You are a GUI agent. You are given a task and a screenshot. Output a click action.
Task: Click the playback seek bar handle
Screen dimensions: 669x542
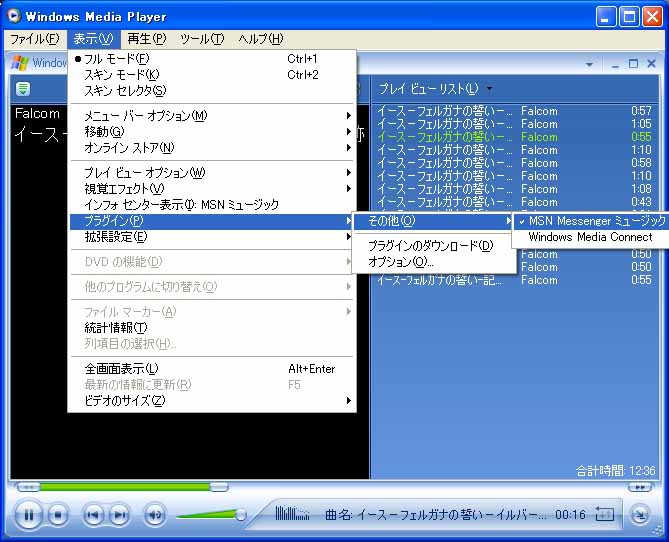coord(219,487)
